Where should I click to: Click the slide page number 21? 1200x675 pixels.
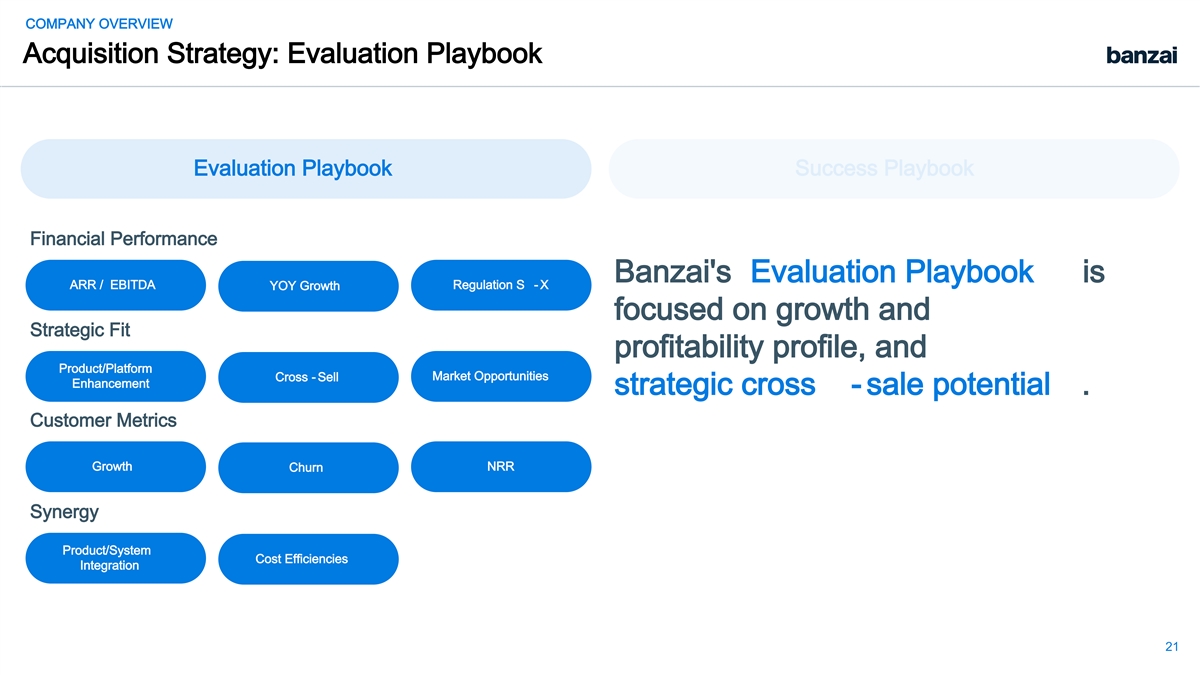point(1172,646)
